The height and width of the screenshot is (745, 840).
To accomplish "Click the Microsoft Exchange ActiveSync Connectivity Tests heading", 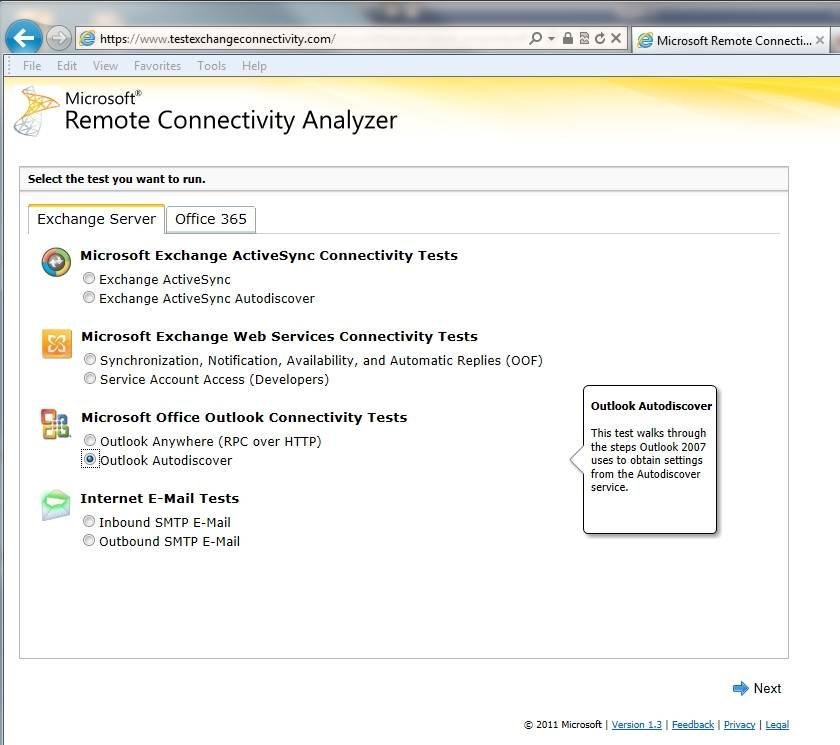I will click(269, 255).
